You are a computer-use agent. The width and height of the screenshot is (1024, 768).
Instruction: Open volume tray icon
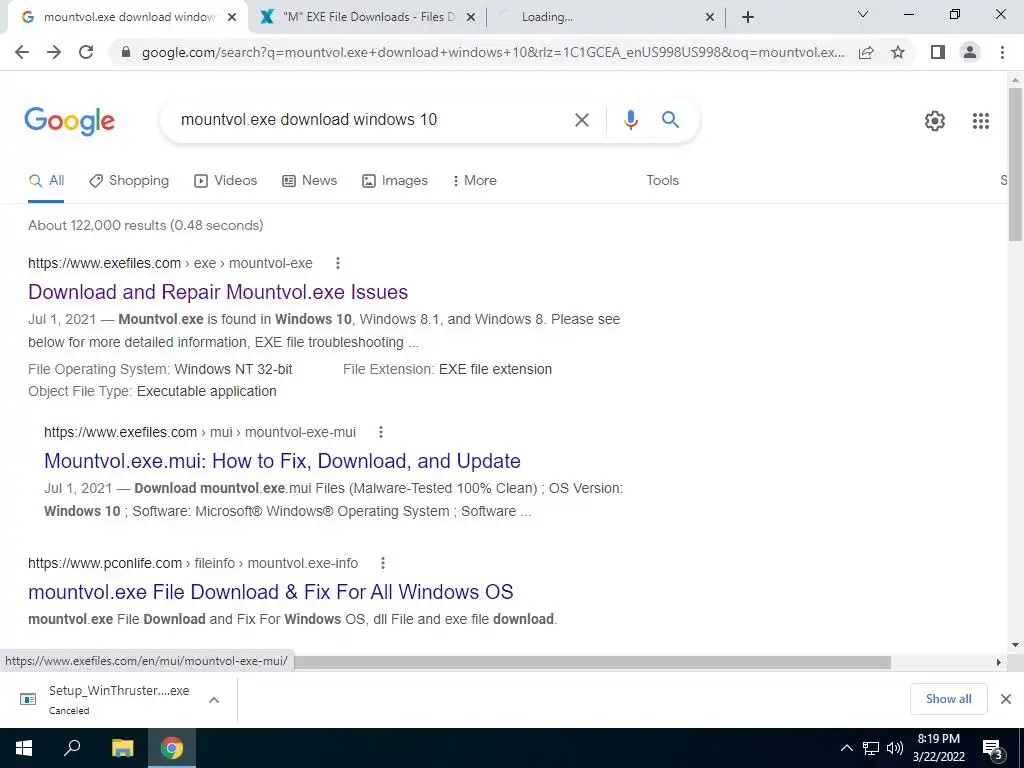click(x=894, y=748)
